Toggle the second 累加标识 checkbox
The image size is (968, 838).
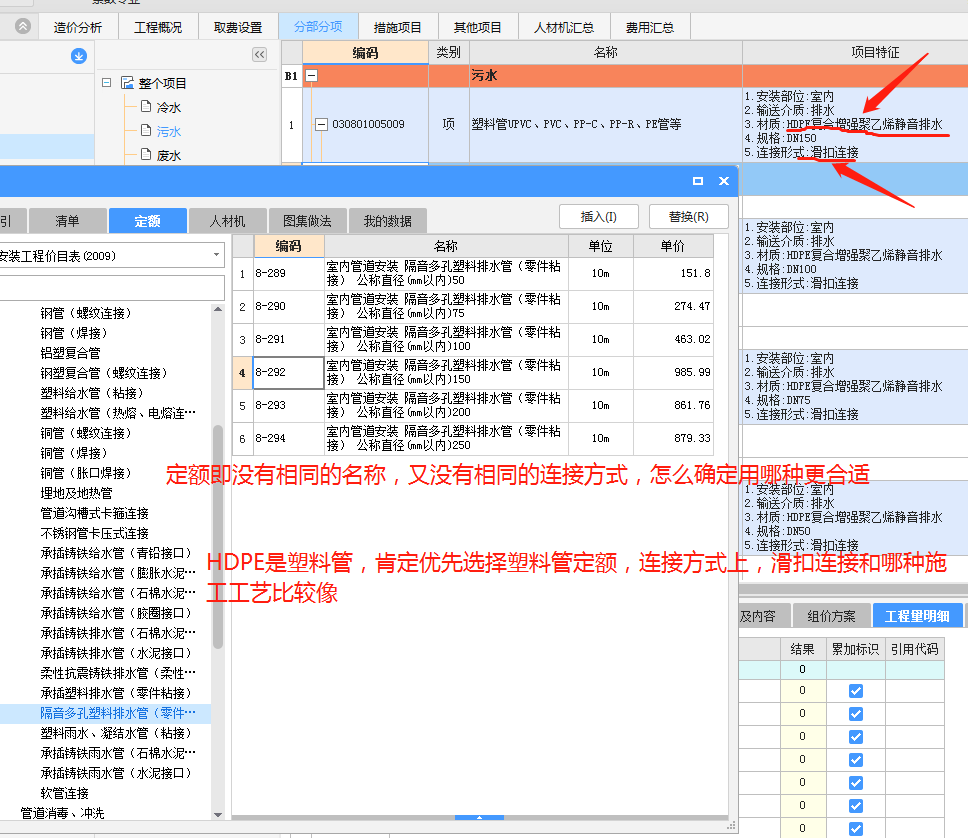tap(856, 714)
